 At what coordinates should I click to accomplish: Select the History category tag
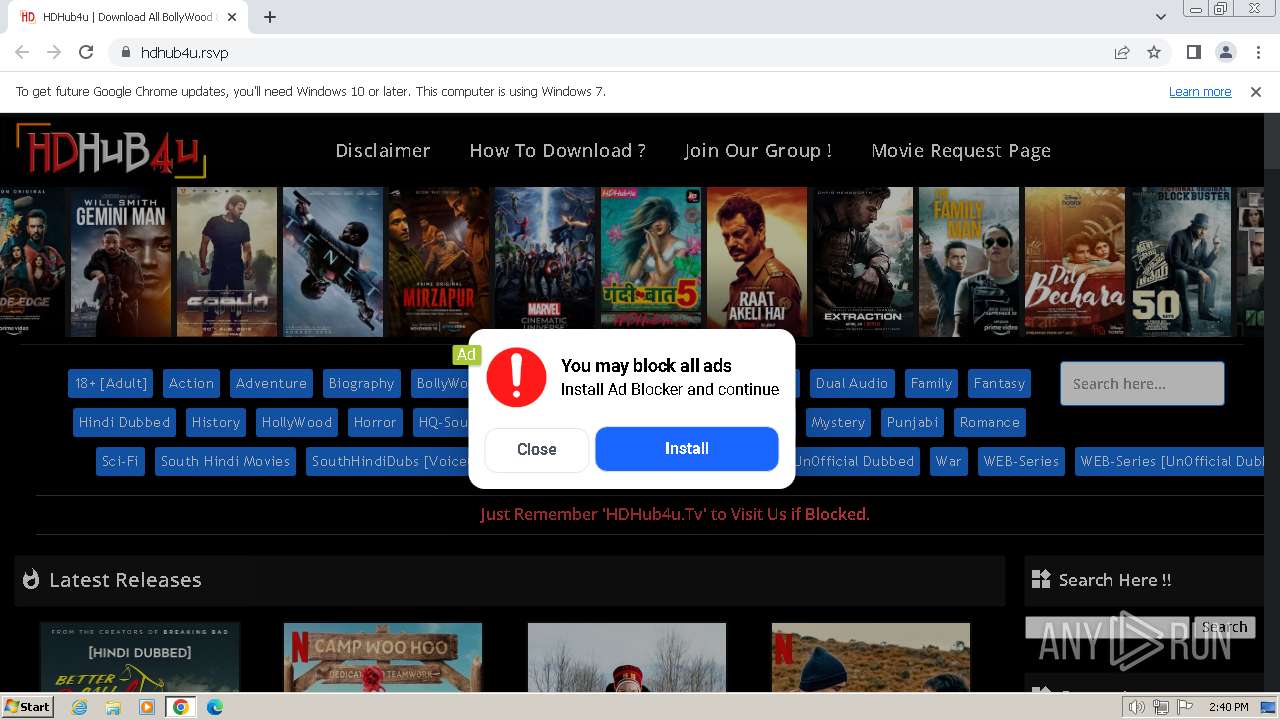216,422
